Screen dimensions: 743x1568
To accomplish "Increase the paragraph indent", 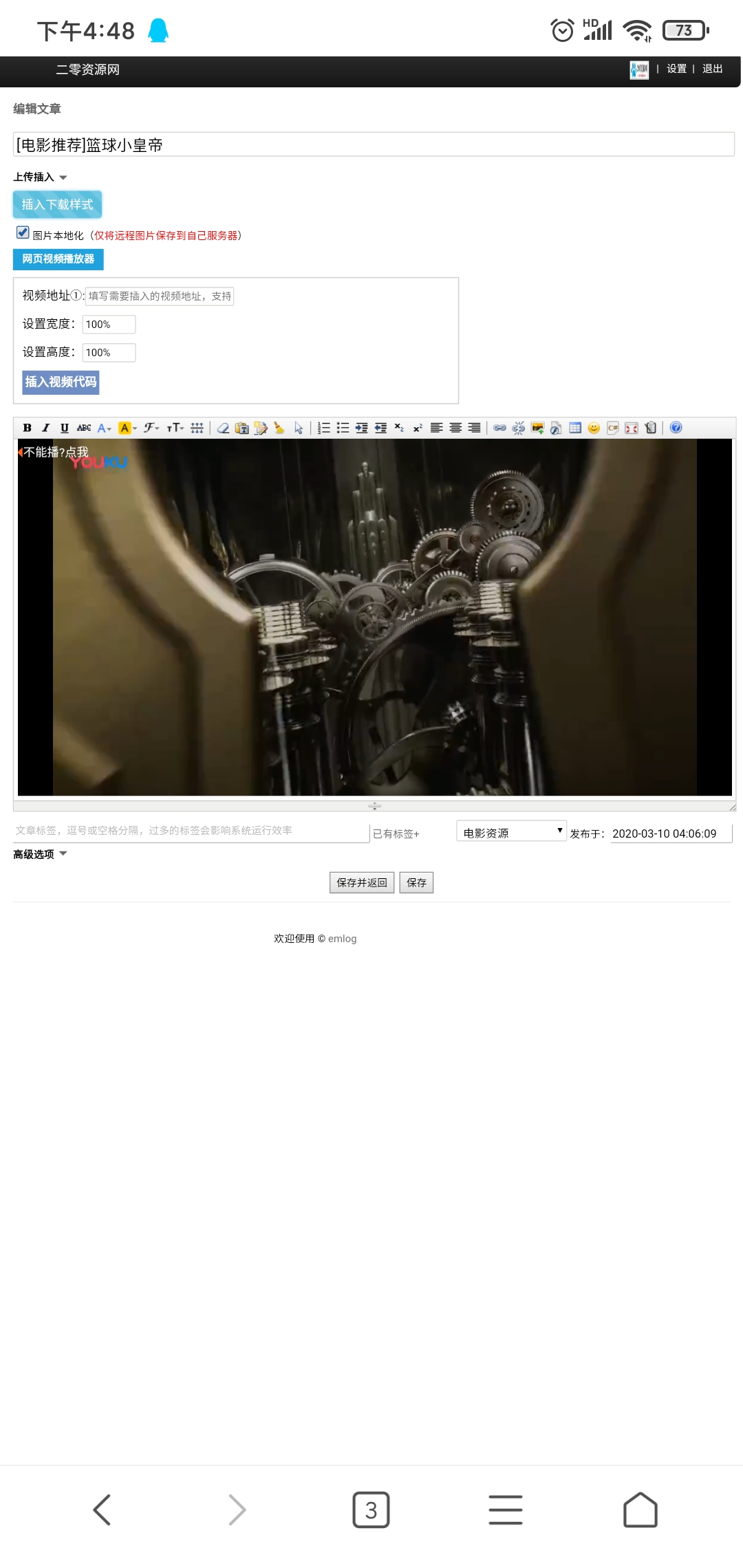I will coord(361,428).
